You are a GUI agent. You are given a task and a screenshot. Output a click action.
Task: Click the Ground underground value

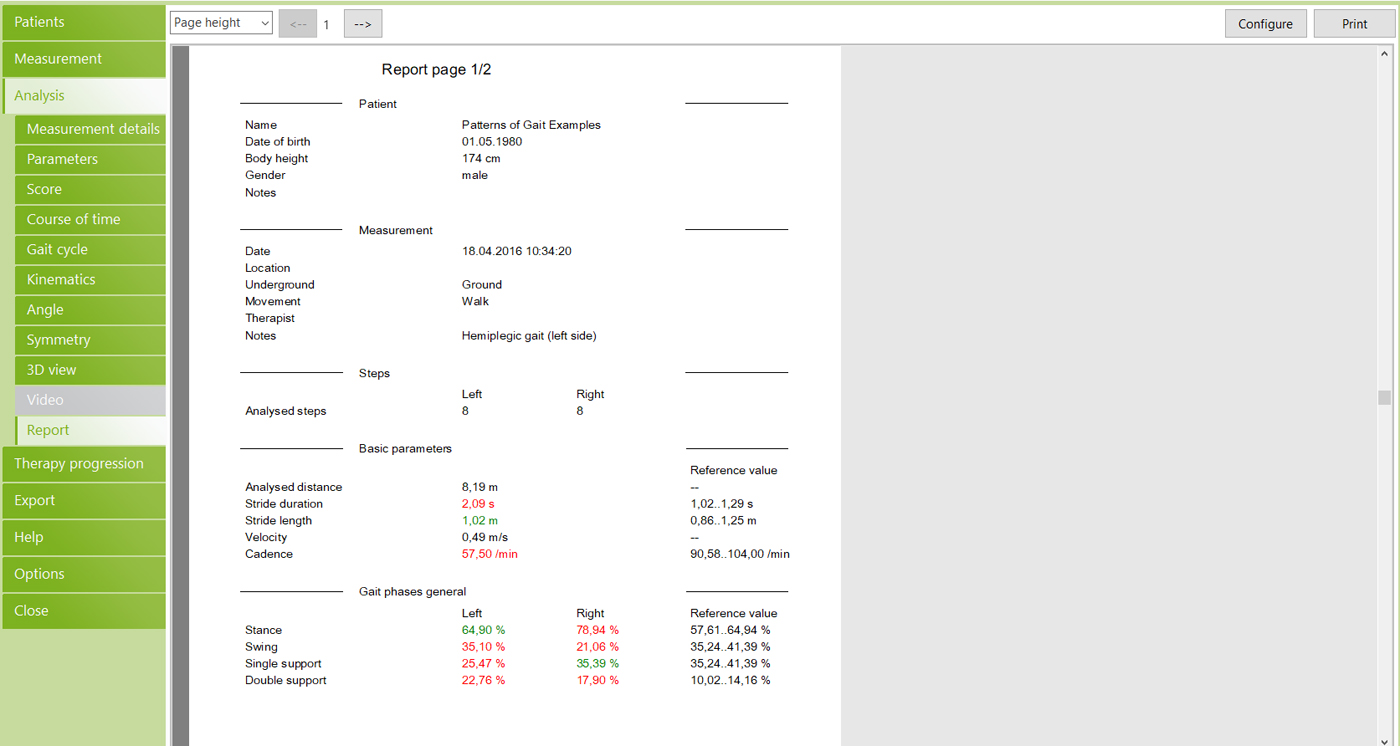click(x=482, y=285)
